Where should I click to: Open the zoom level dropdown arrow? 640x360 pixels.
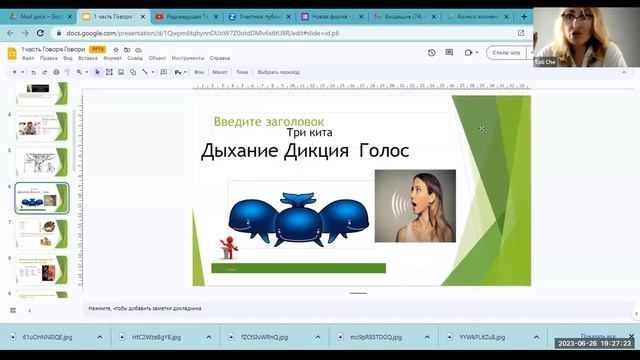pyautogui.click(x=87, y=72)
